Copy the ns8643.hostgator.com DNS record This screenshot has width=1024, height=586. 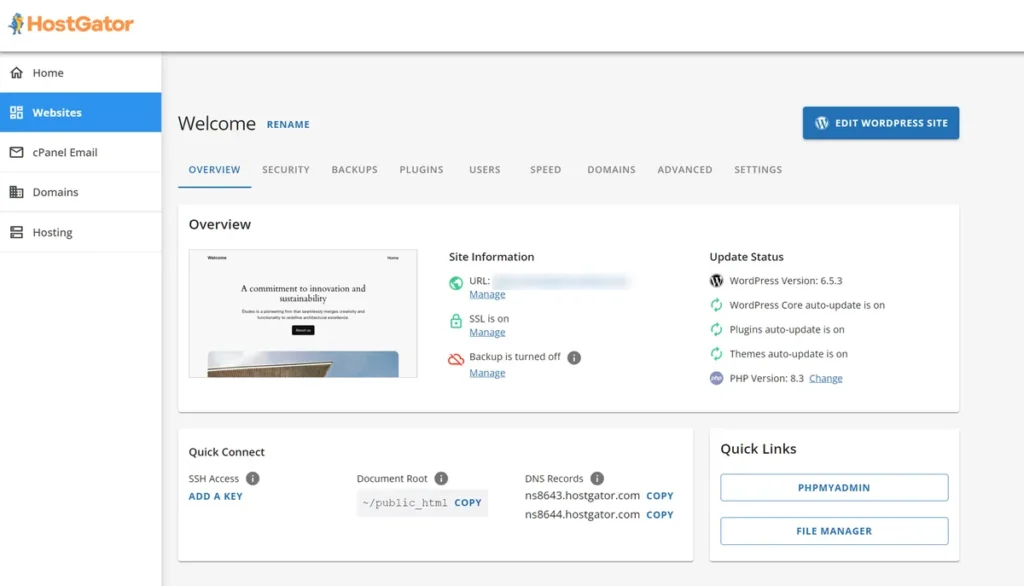[659, 496]
